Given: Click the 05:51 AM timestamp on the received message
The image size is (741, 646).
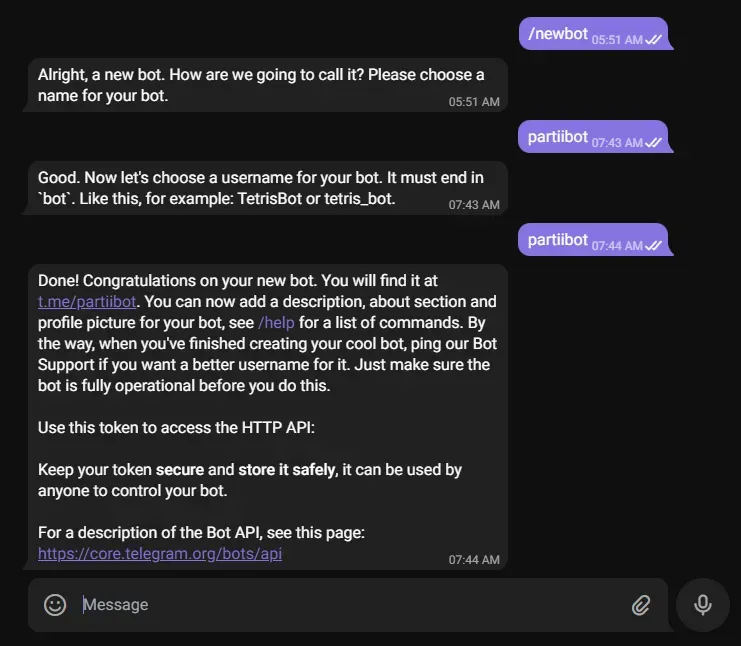Looking at the screenshot, I should [x=474, y=102].
